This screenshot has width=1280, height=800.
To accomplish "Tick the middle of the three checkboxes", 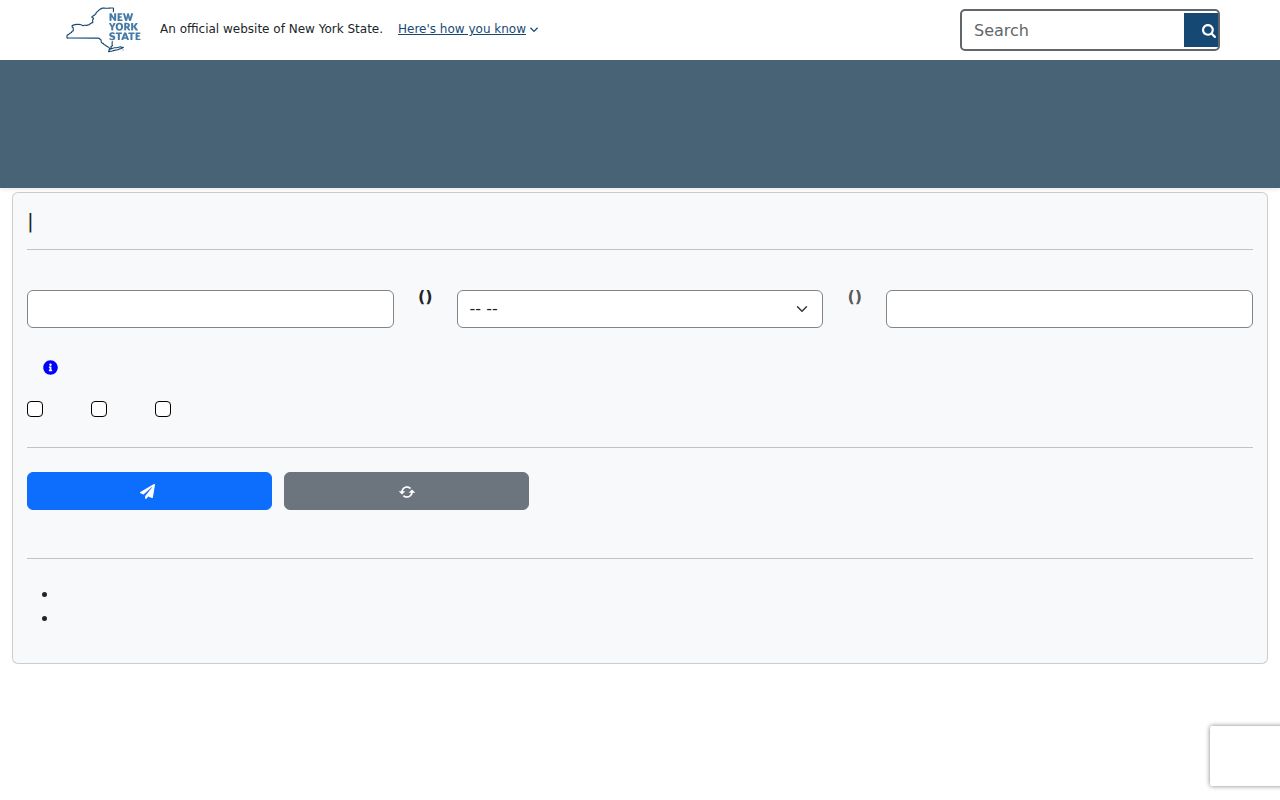I will (99, 409).
